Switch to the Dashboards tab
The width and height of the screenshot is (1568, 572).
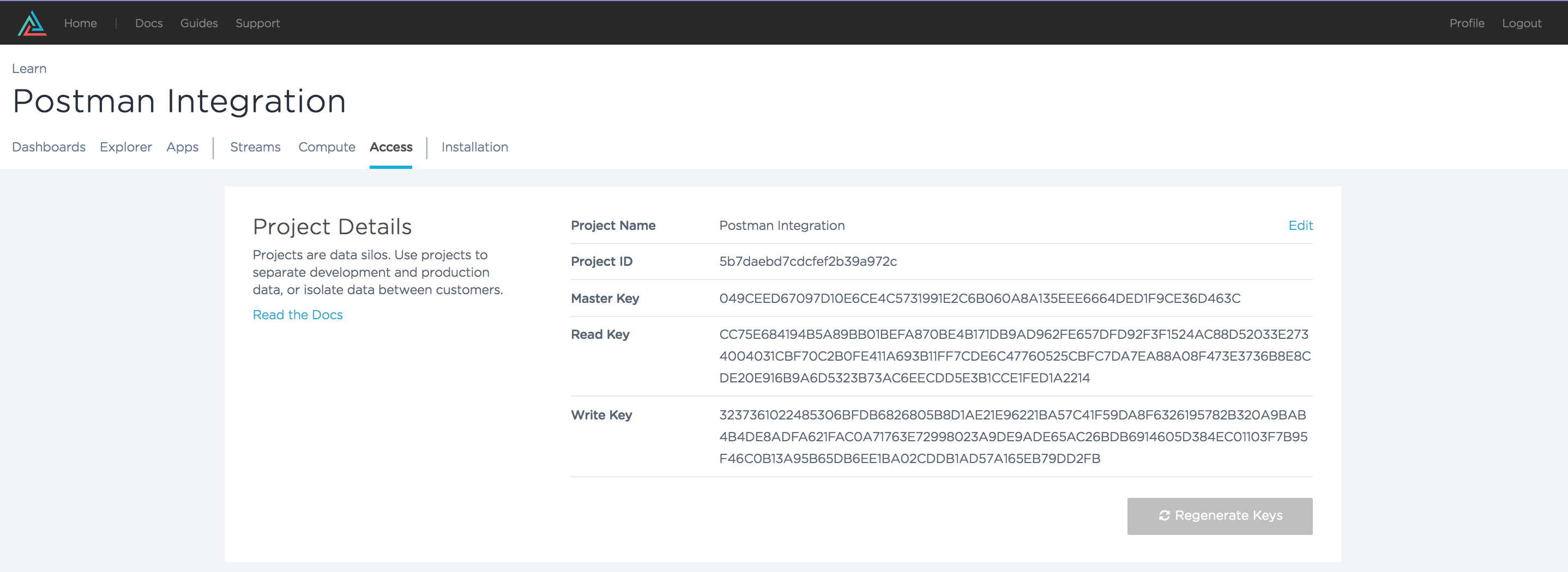[49, 147]
